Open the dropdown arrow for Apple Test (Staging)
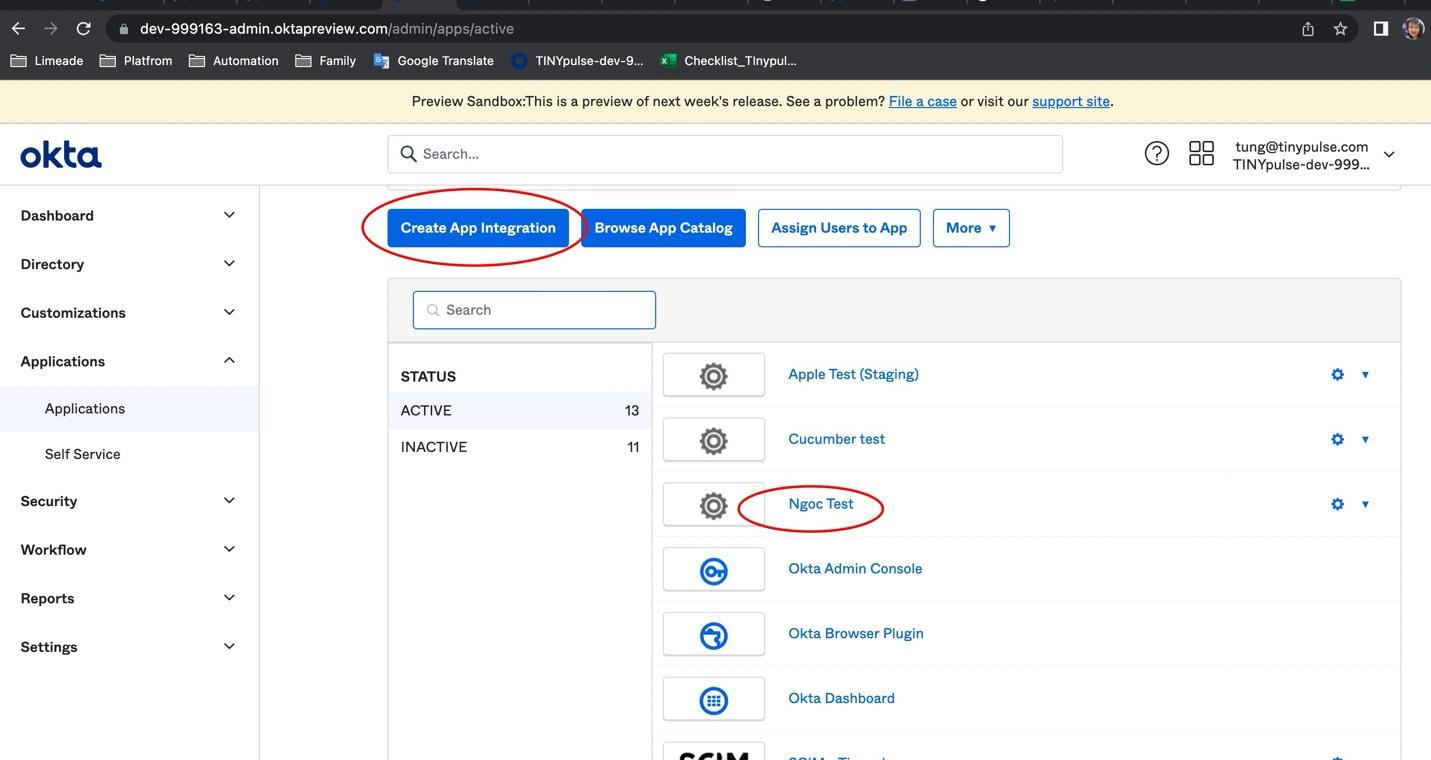The height and width of the screenshot is (760, 1431). [x=1365, y=375]
